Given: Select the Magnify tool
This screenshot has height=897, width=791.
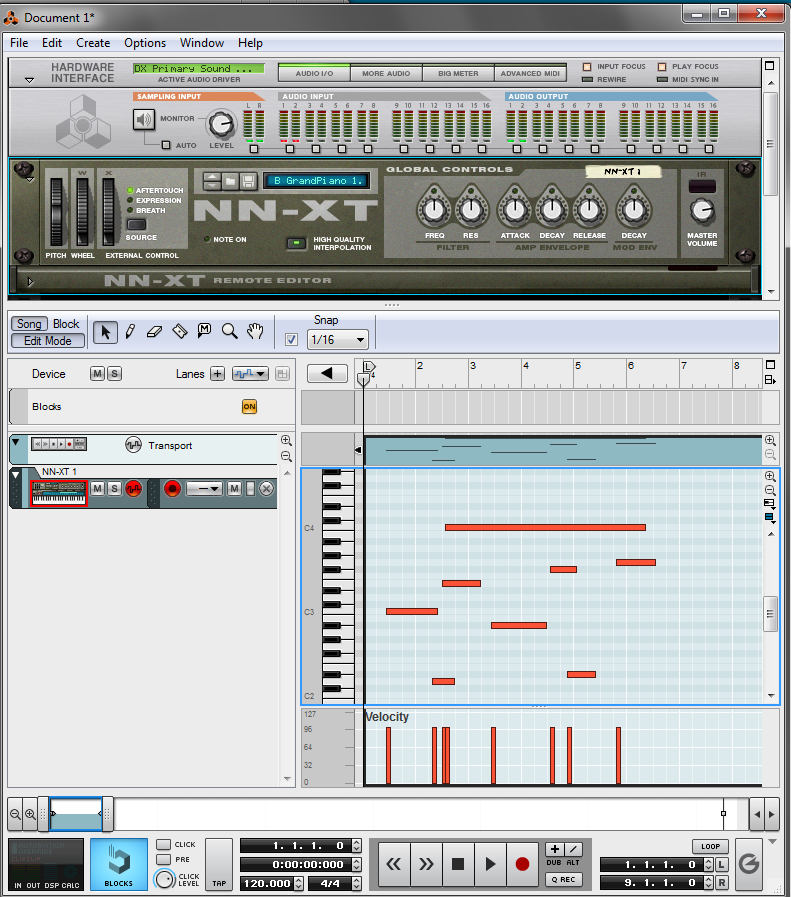Looking at the screenshot, I should click(229, 331).
